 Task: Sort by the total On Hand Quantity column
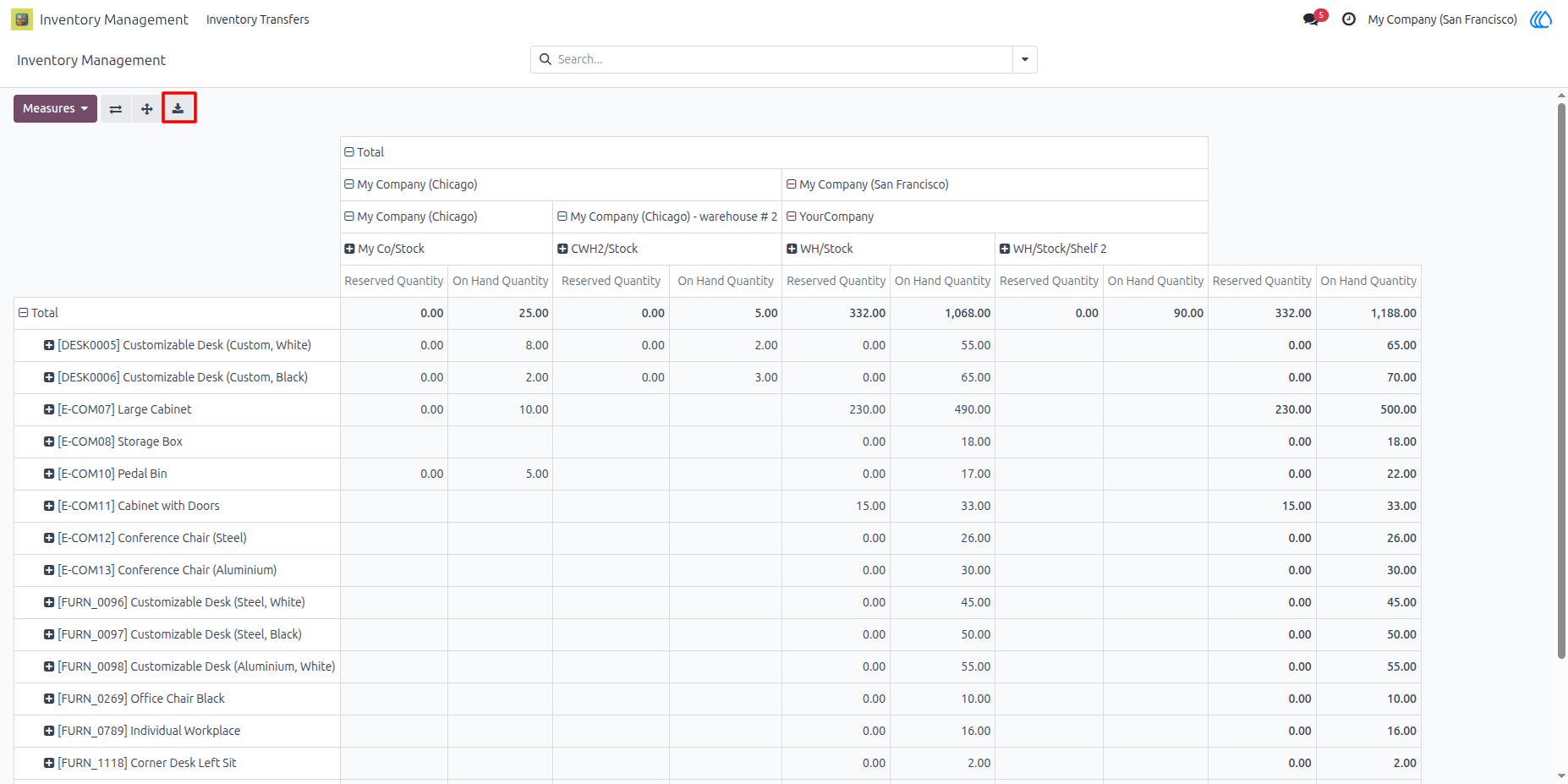point(1368,281)
